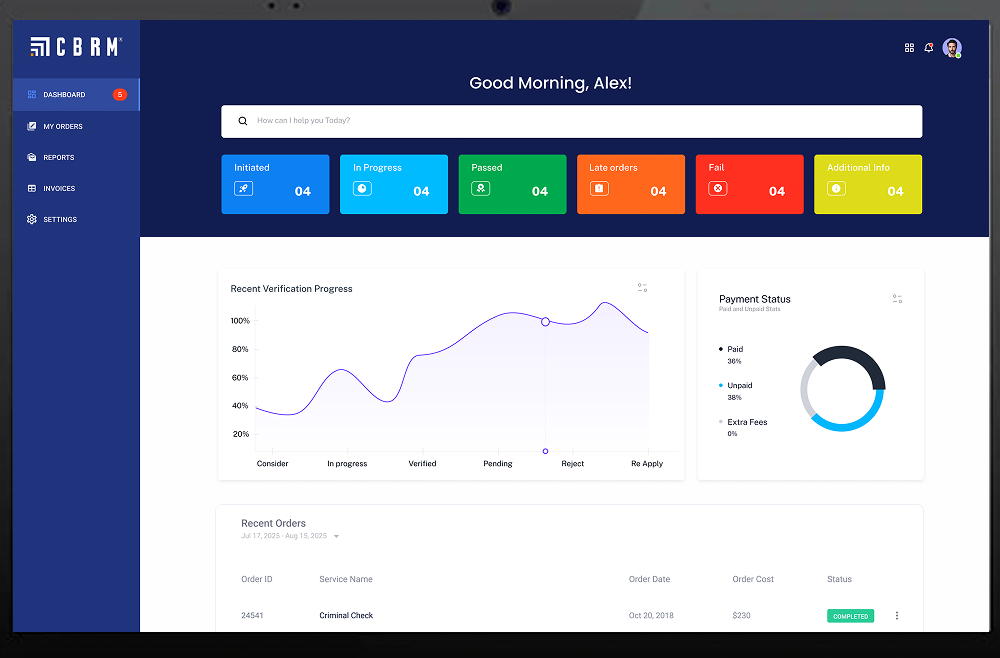Click the highlighted data point on the chart

[x=545, y=322]
